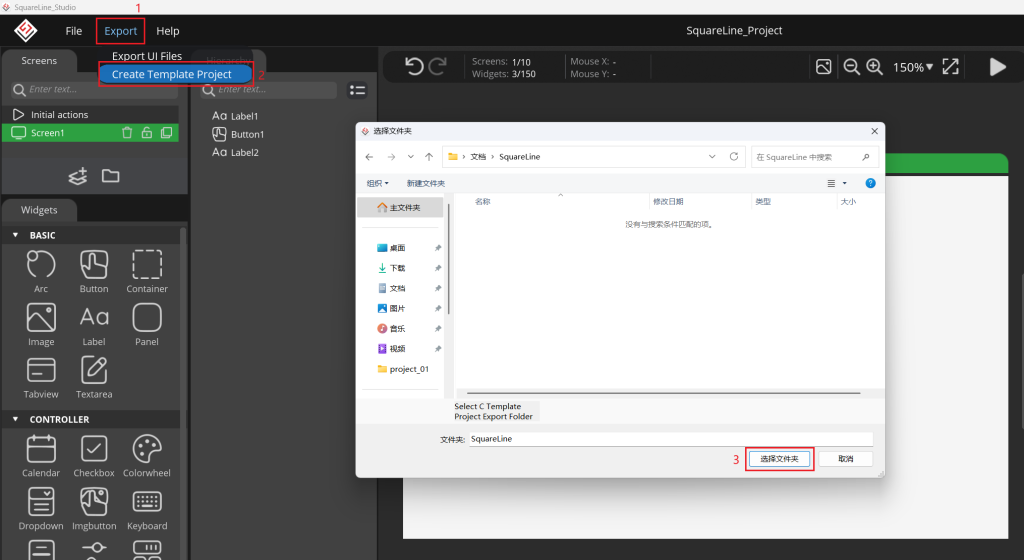
Task: Collapse the BASIC widgets section
Action: point(15,235)
